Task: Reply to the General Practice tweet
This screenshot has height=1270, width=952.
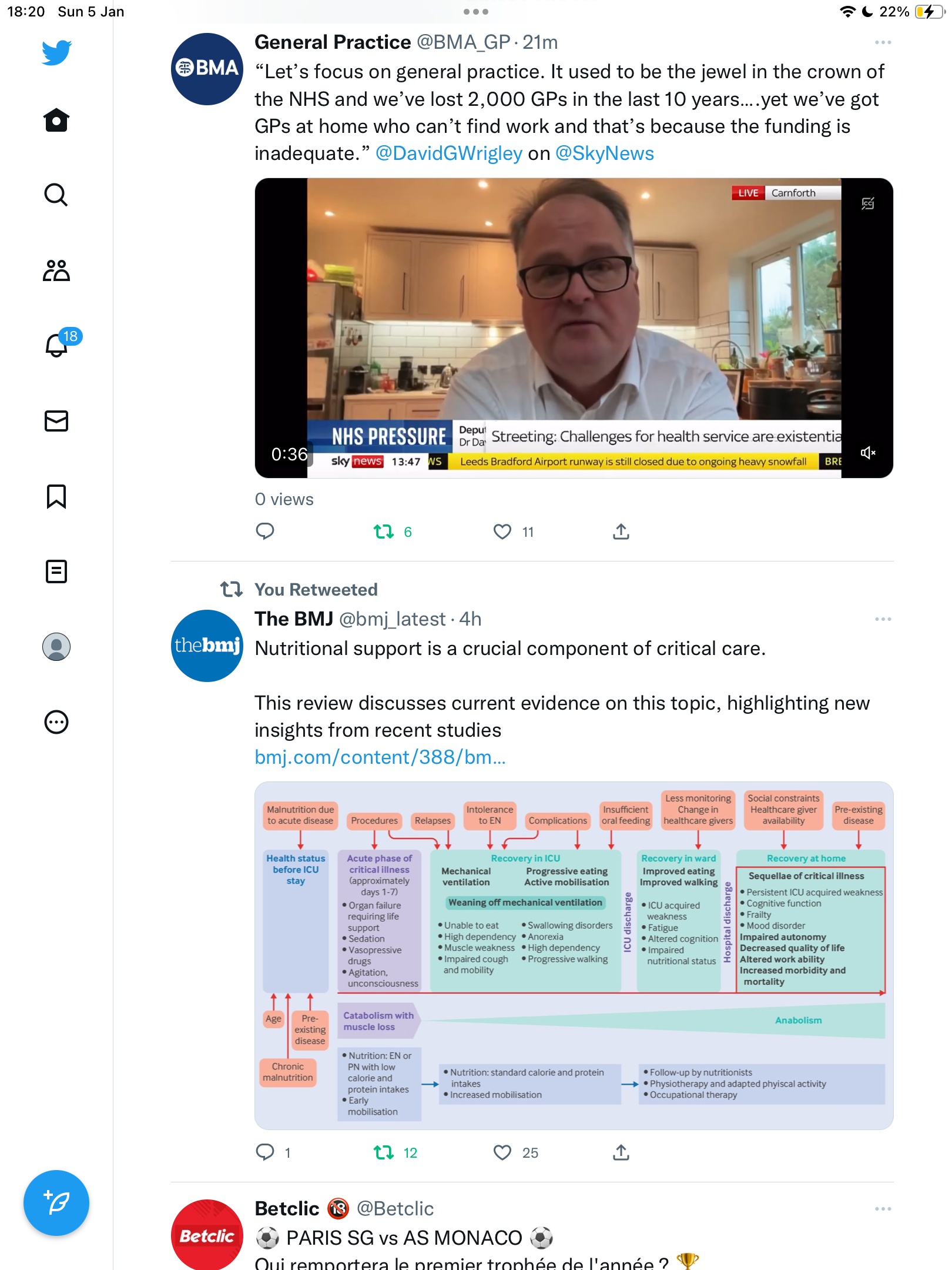Action: point(265,532)
